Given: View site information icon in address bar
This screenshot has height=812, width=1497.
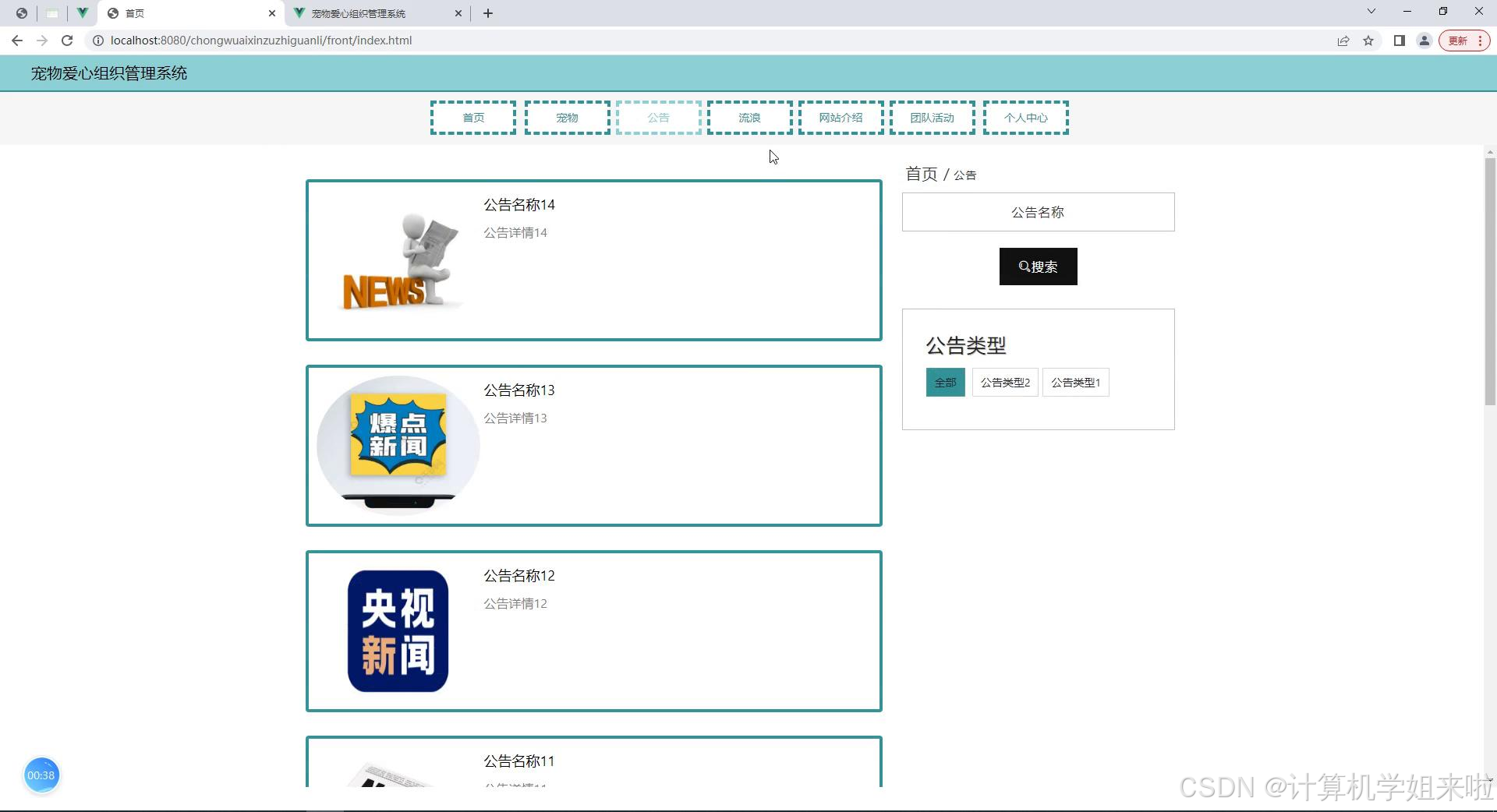Looking at the screenshot, I should 98,41.
